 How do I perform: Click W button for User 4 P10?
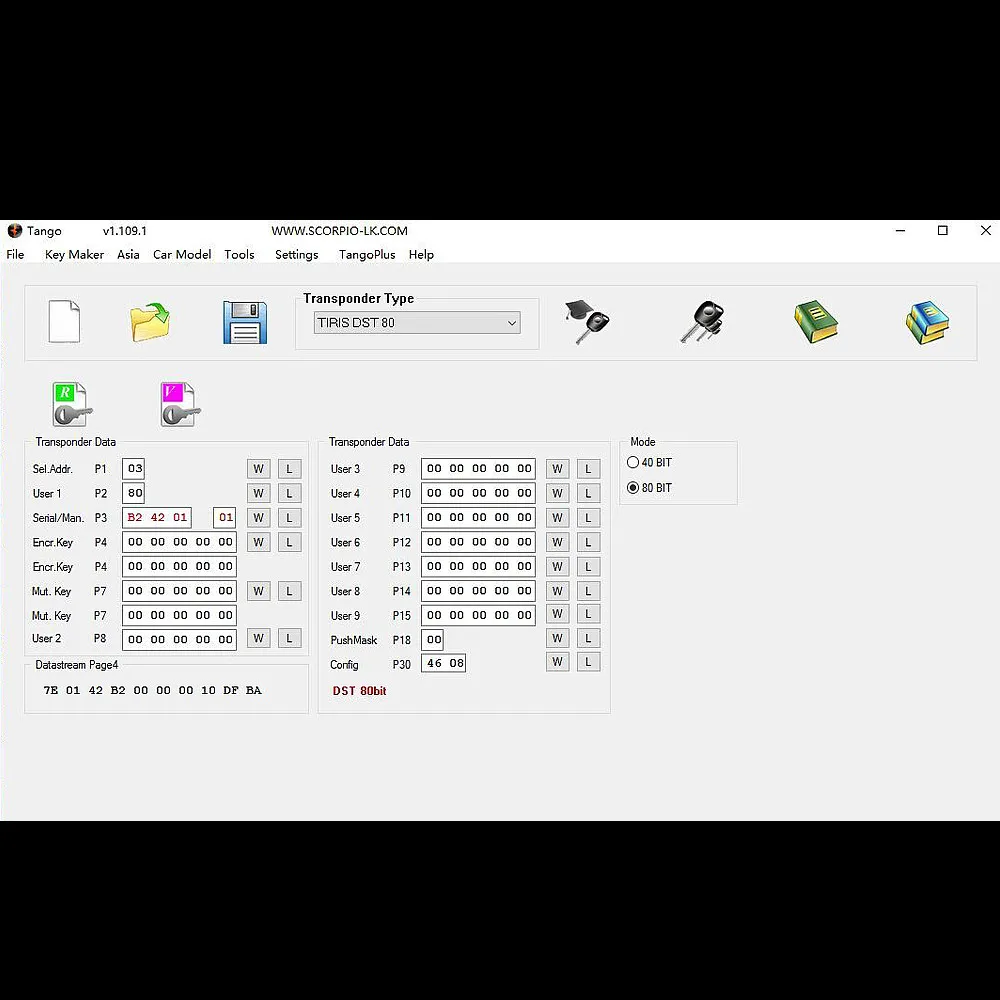pos(557,493)
